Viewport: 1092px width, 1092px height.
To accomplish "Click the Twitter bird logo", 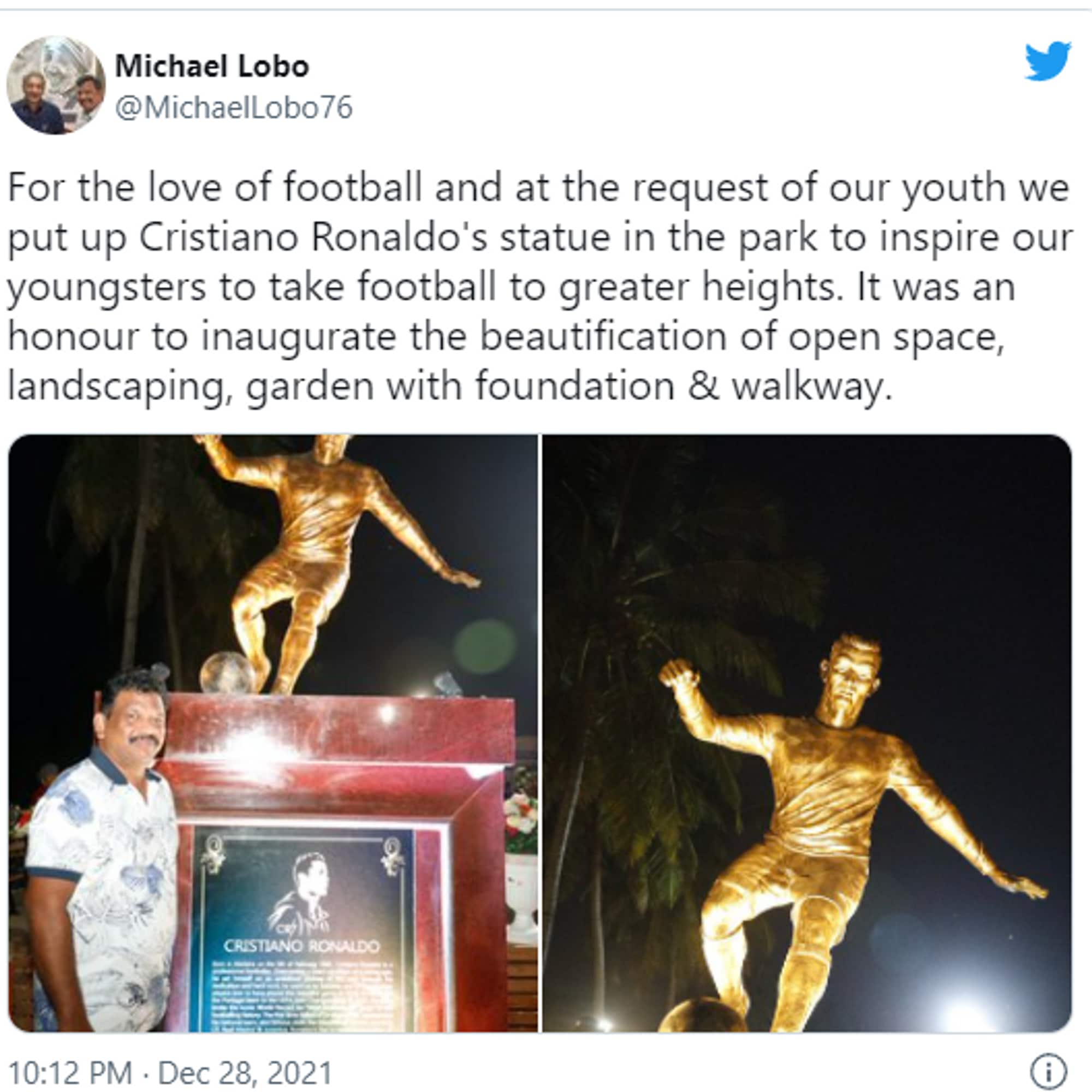I will click(1048, 61).
